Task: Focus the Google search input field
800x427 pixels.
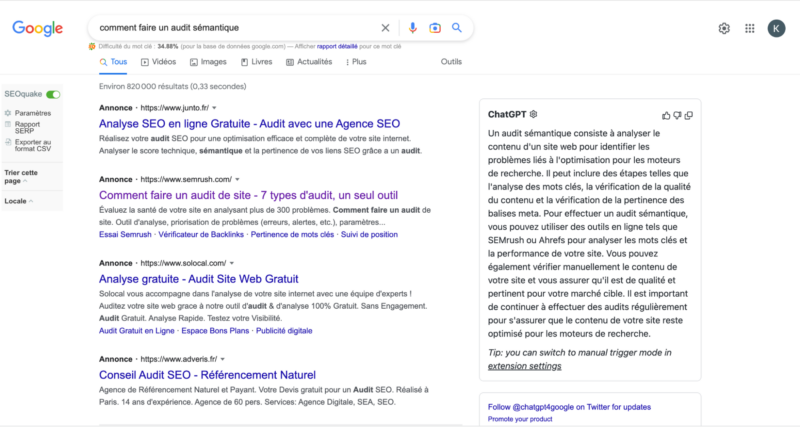Action: (x=235, y=28)
